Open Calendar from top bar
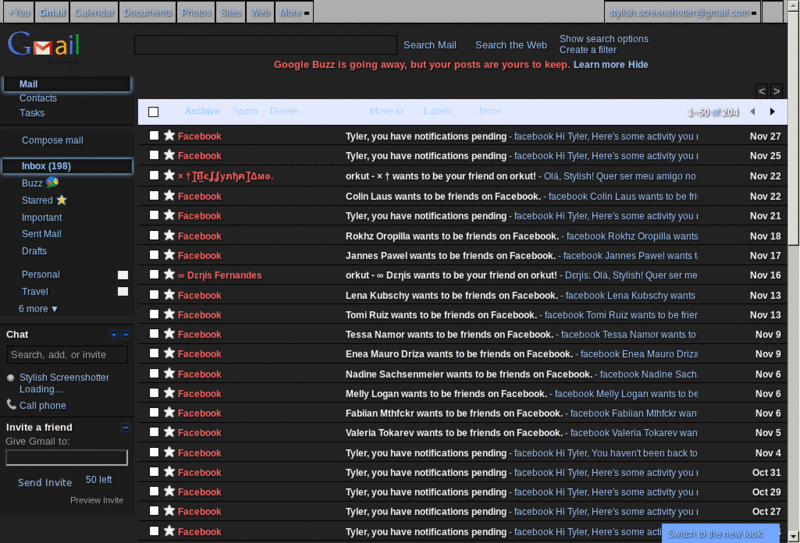The image size is (800, 543). (x=94, y=12)
